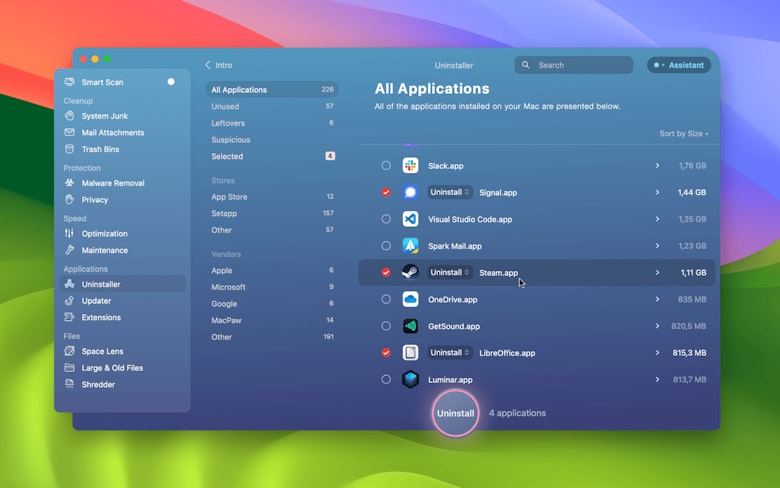Open the Uninstall dropdown for LibreOffice.app
Image resolution: width=780 pixels, height=488 pixels.
(x=450, y=353)
